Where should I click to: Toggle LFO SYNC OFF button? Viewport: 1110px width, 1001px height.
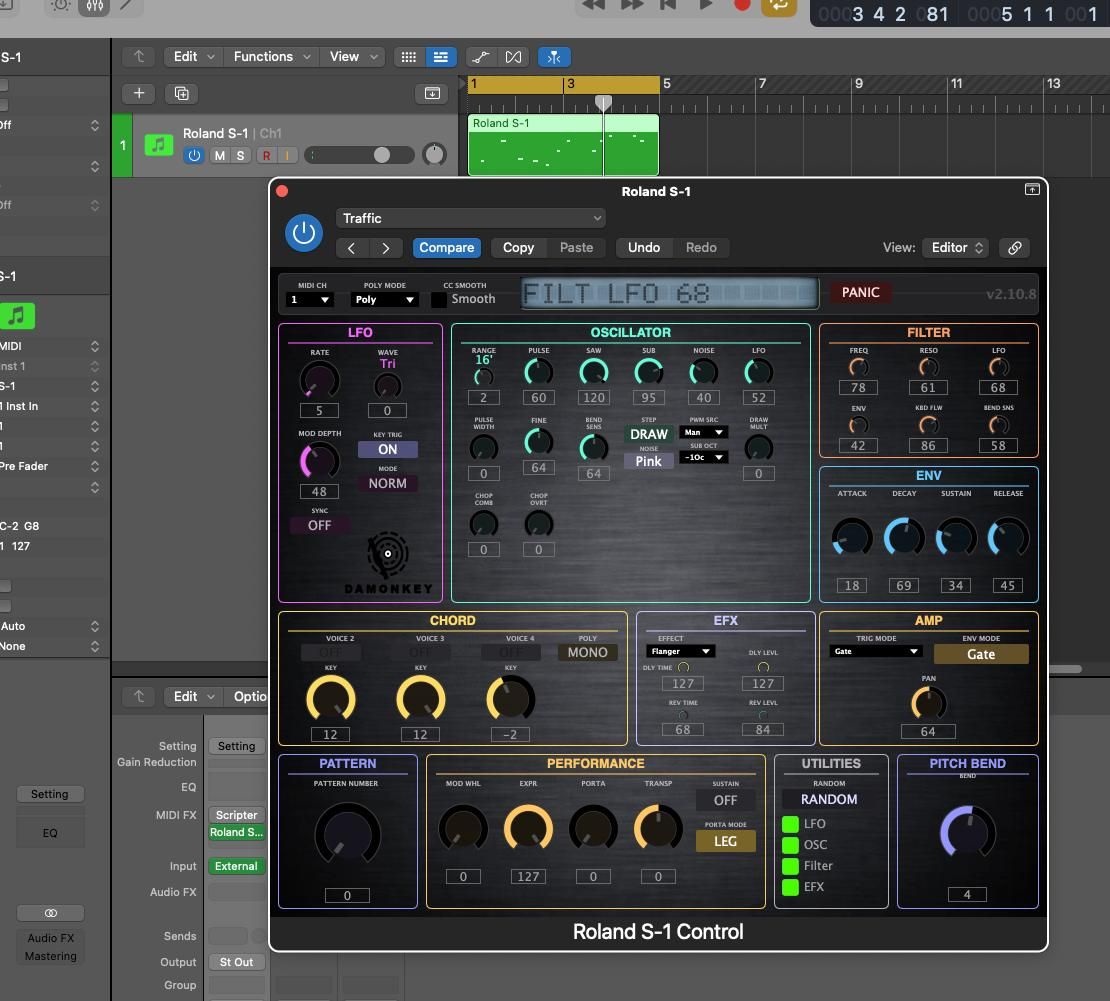(319, 525)
